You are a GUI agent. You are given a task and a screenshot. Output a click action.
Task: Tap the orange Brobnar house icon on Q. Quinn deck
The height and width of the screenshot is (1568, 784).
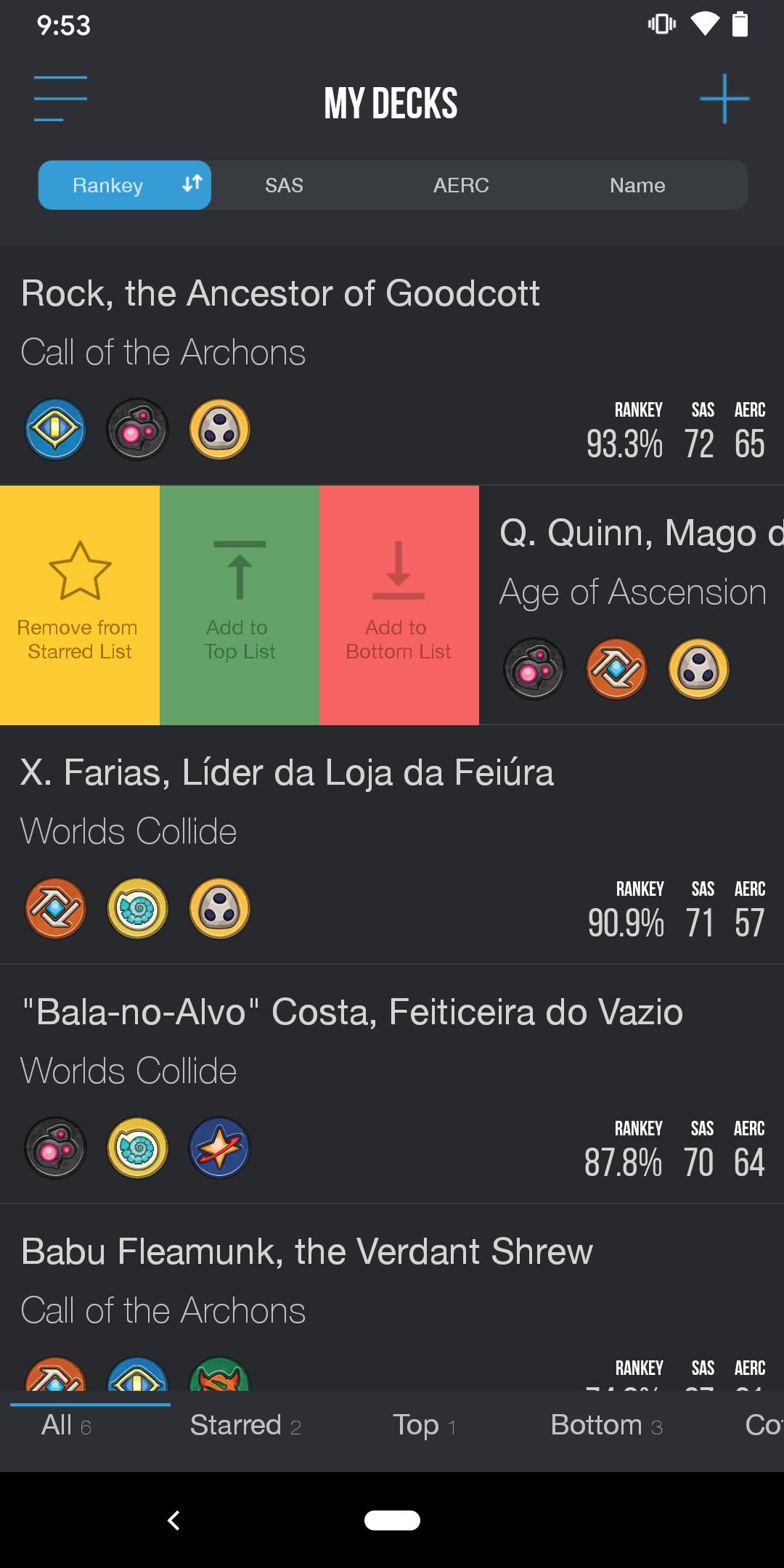click(616, 669)
